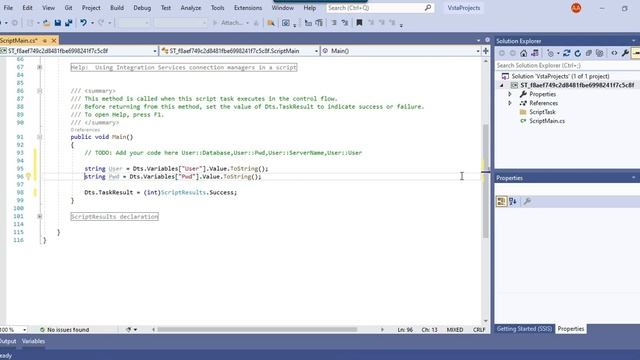Click the user account avatar
Image resolution: width=640 pixels, height=360 pixels.
[x=576, y=8]
